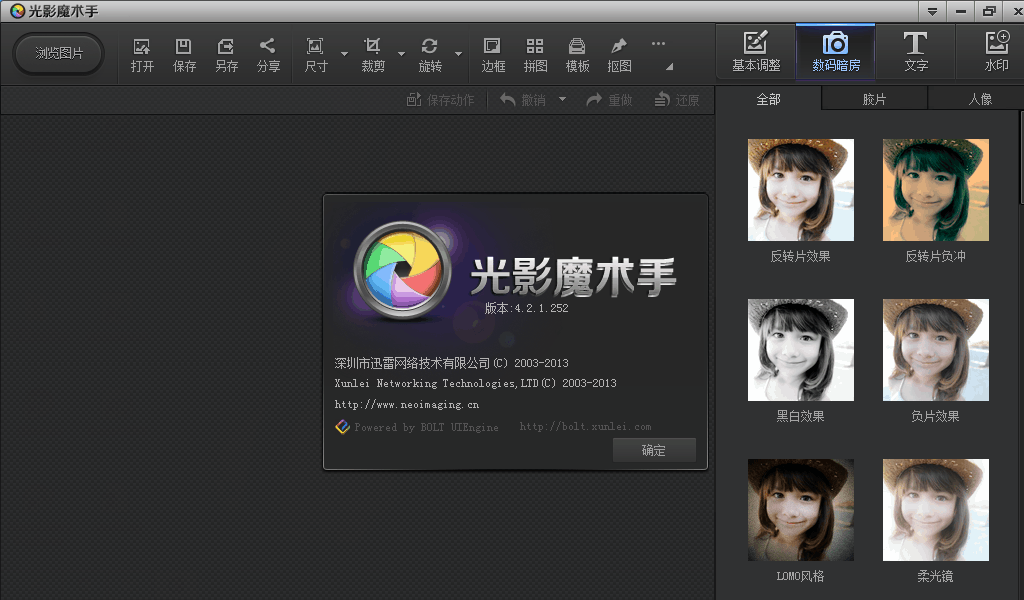Select the 裁剪 crop tool
The height and width of the screenshot is (600, 1024).
373,55
